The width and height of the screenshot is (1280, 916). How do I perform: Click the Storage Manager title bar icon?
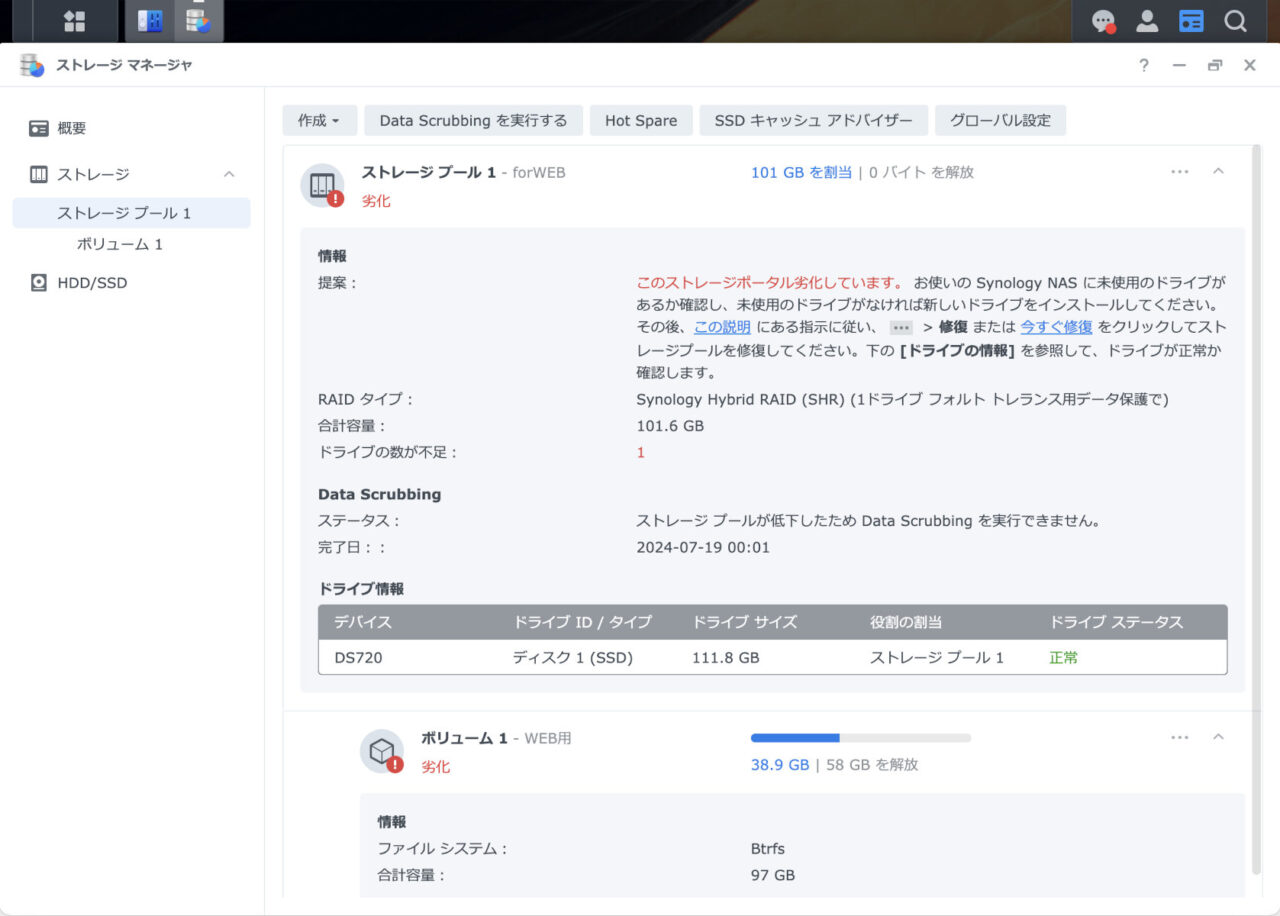[x=33, y=65]
